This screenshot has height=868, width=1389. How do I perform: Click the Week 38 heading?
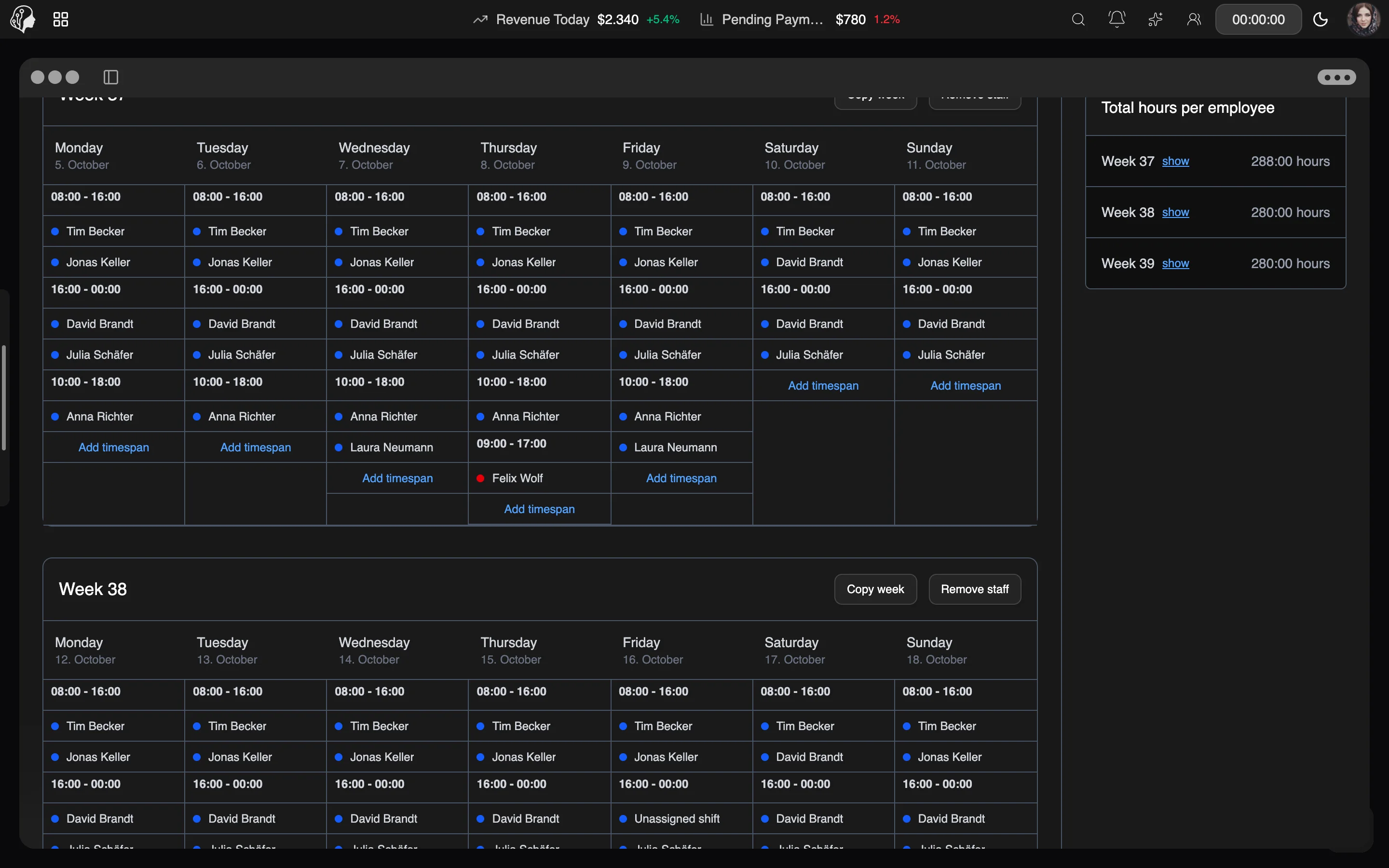point(93,589)
